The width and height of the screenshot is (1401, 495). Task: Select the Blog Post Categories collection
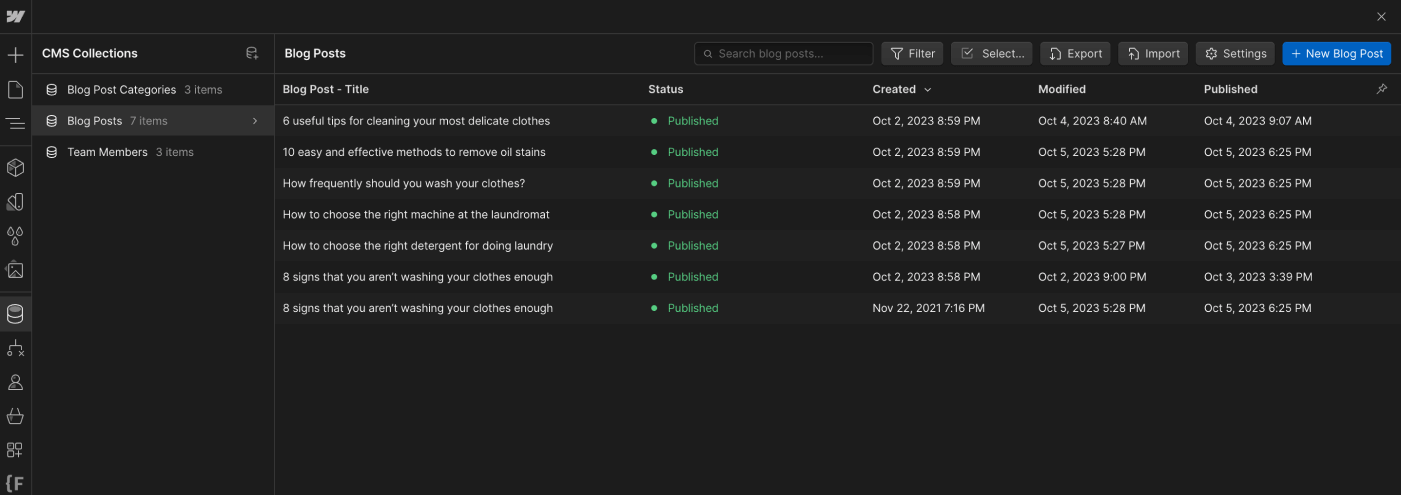121,90
